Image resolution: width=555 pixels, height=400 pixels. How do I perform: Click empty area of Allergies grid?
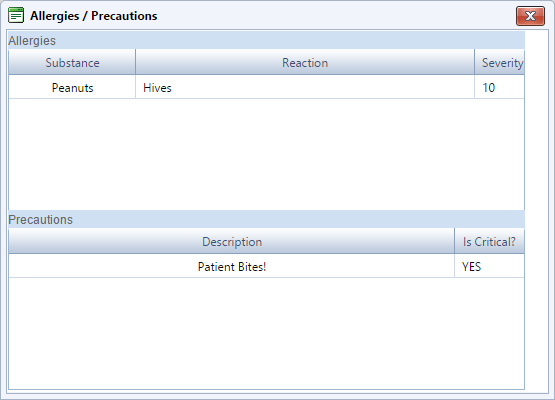[266, 154]
